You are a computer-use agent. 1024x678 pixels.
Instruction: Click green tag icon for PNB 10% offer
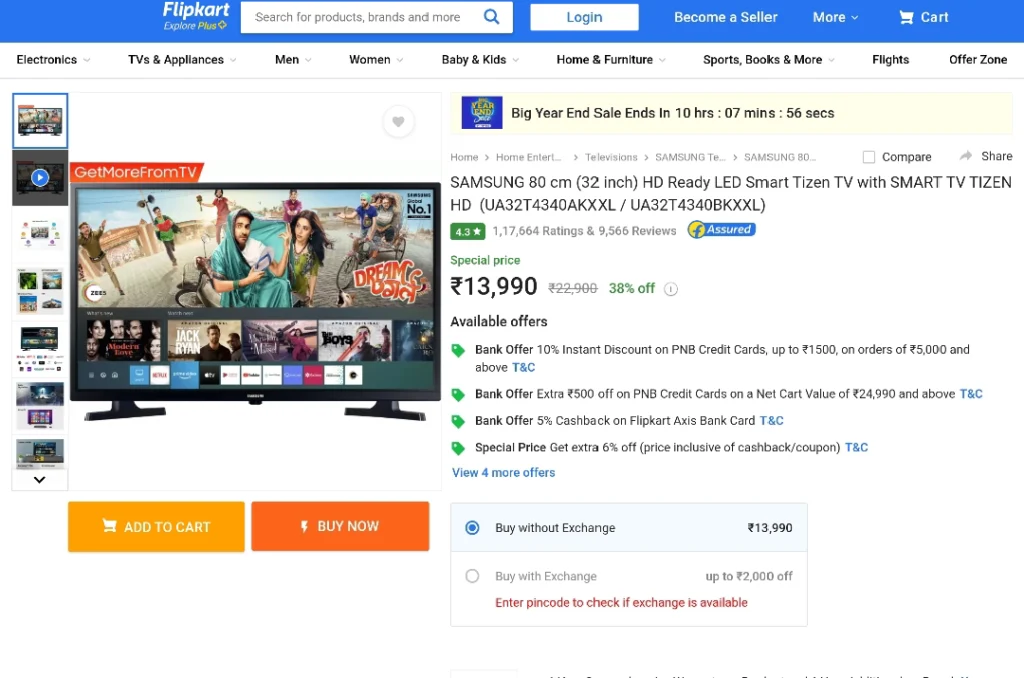click(458, 351)
